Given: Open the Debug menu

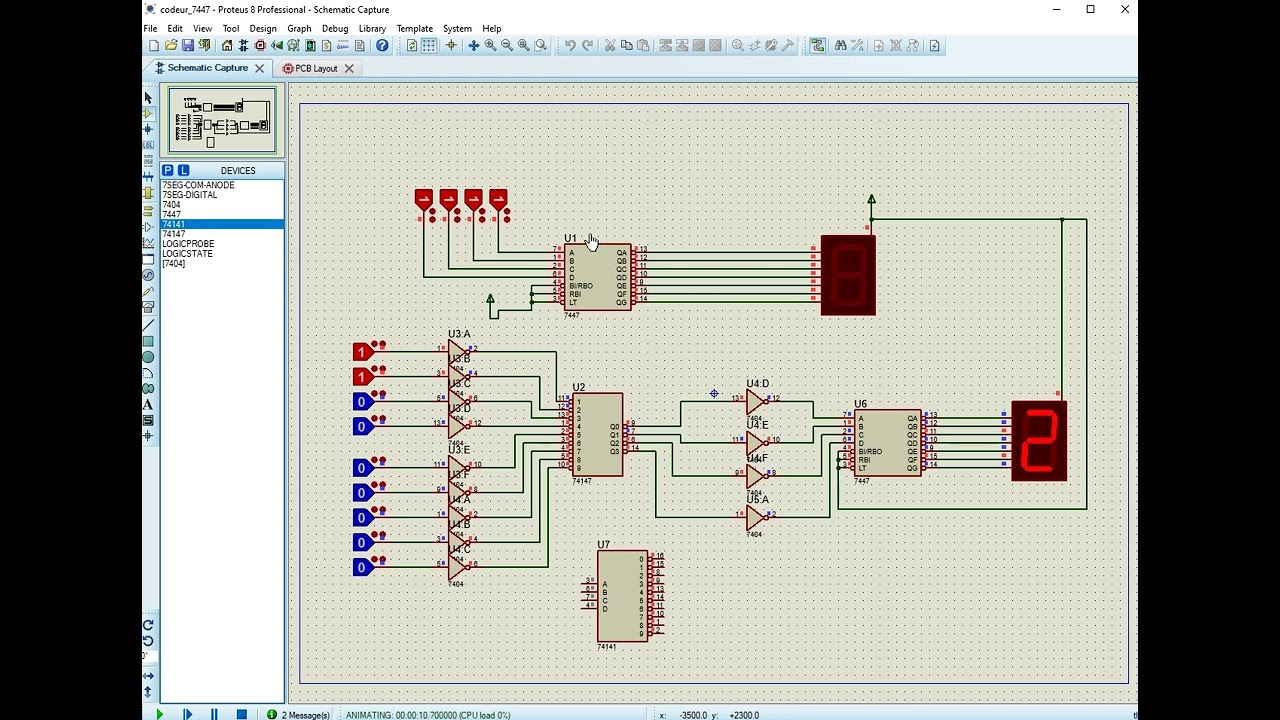Looking at the screenshot, I should click(x=335, y=28).
